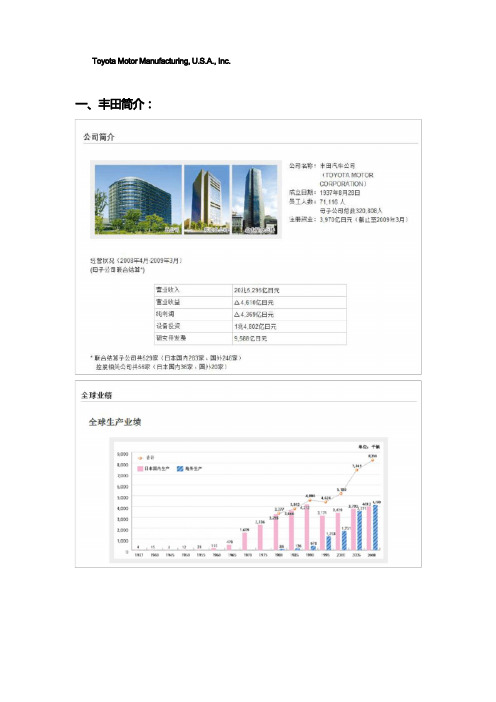Click the word 'CORPORATION)'
Screen dimensions: 496x702
[343, 184]
